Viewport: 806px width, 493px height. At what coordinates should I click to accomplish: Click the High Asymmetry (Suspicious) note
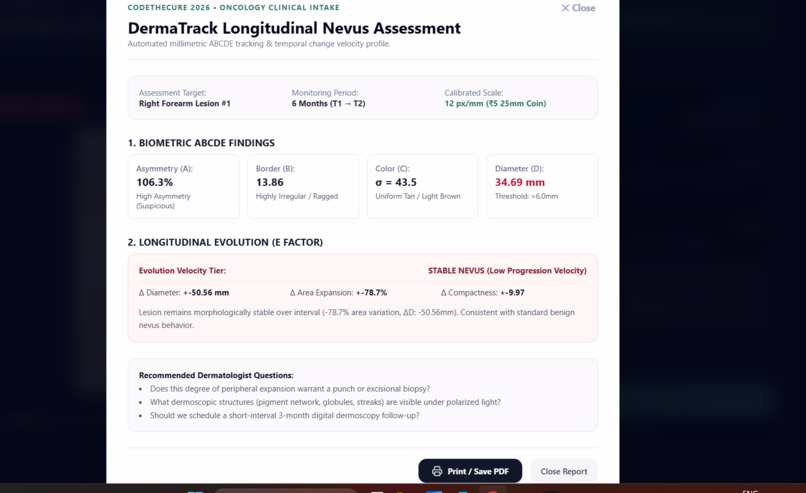point(163,201)
